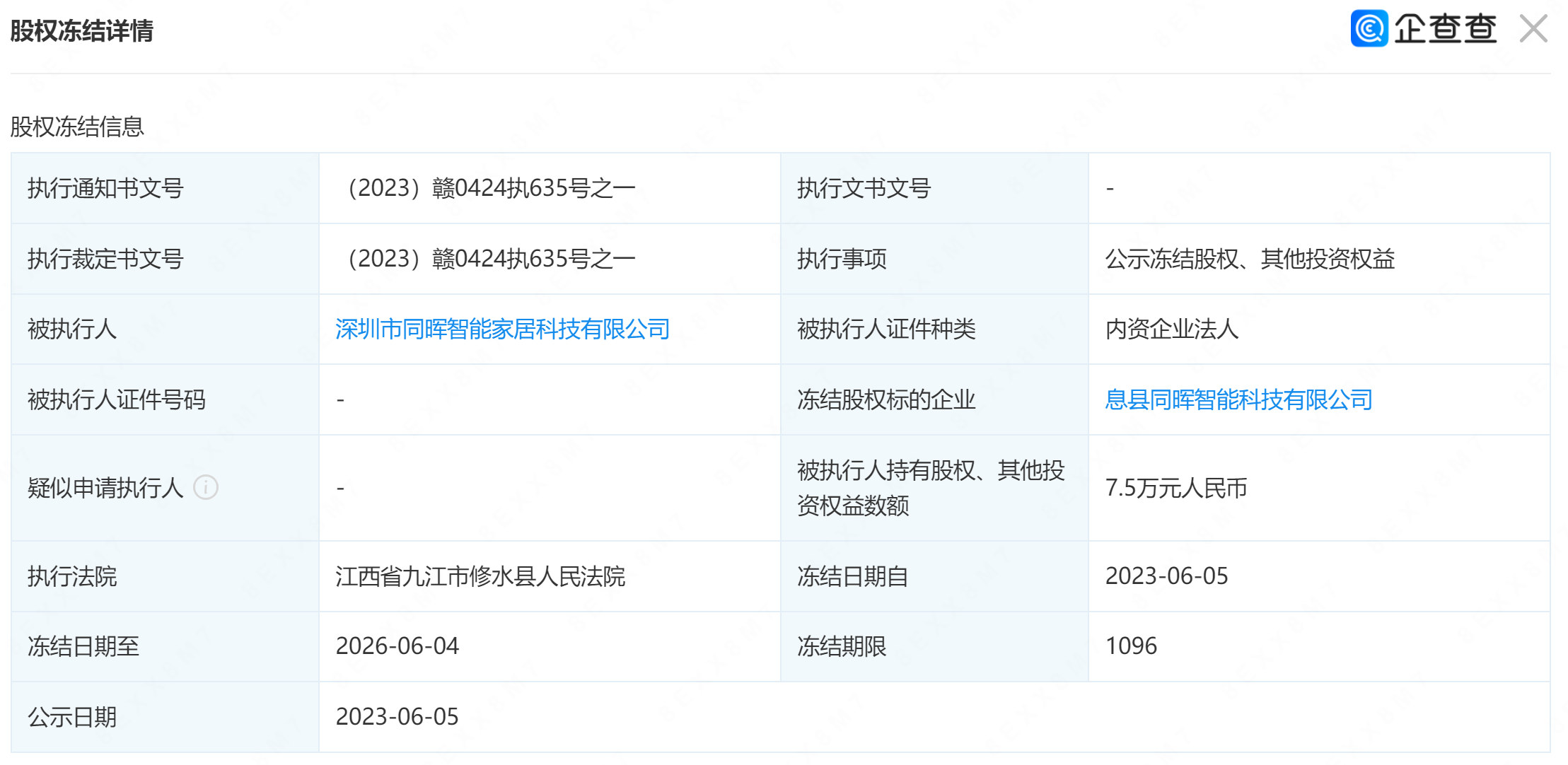Open 息县同晖智能科技有限公司 company link
The width and height of the screenshot is (1568, 765).
point(1238,400)
